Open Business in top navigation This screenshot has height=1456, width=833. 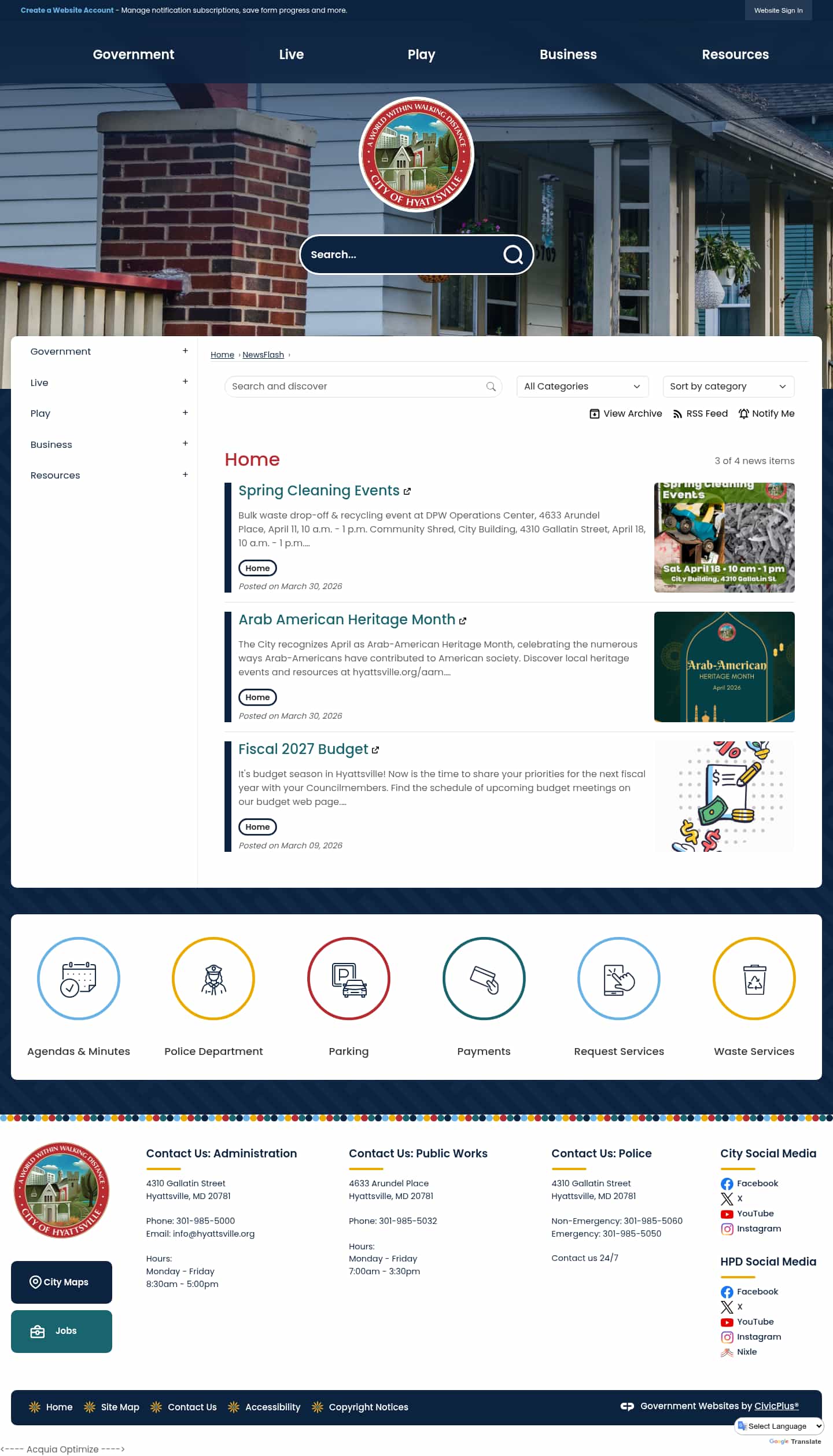coord(568,54)
